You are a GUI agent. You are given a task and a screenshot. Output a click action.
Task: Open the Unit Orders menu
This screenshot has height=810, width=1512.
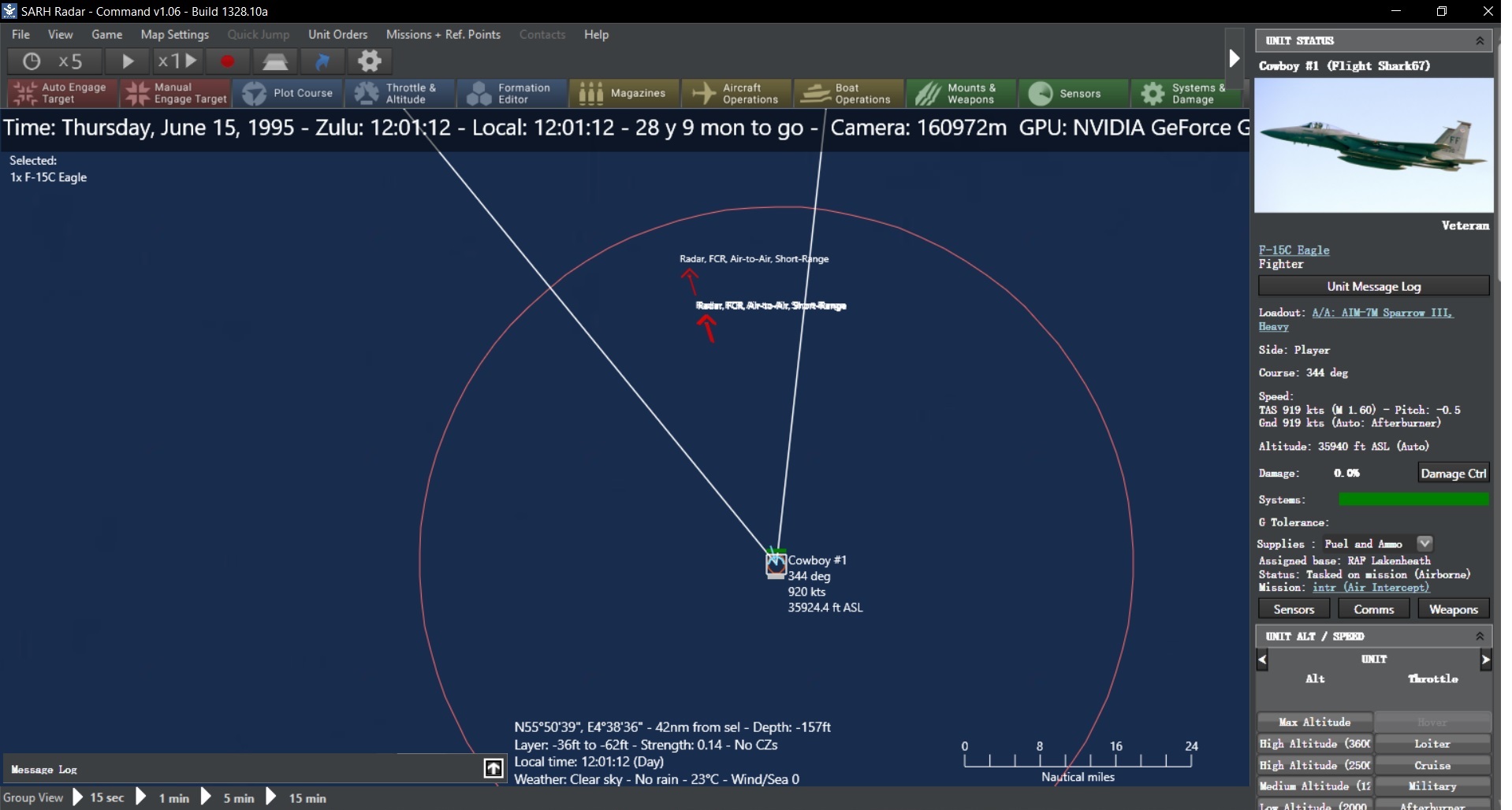pyautogui.click(x=338, y=35)
